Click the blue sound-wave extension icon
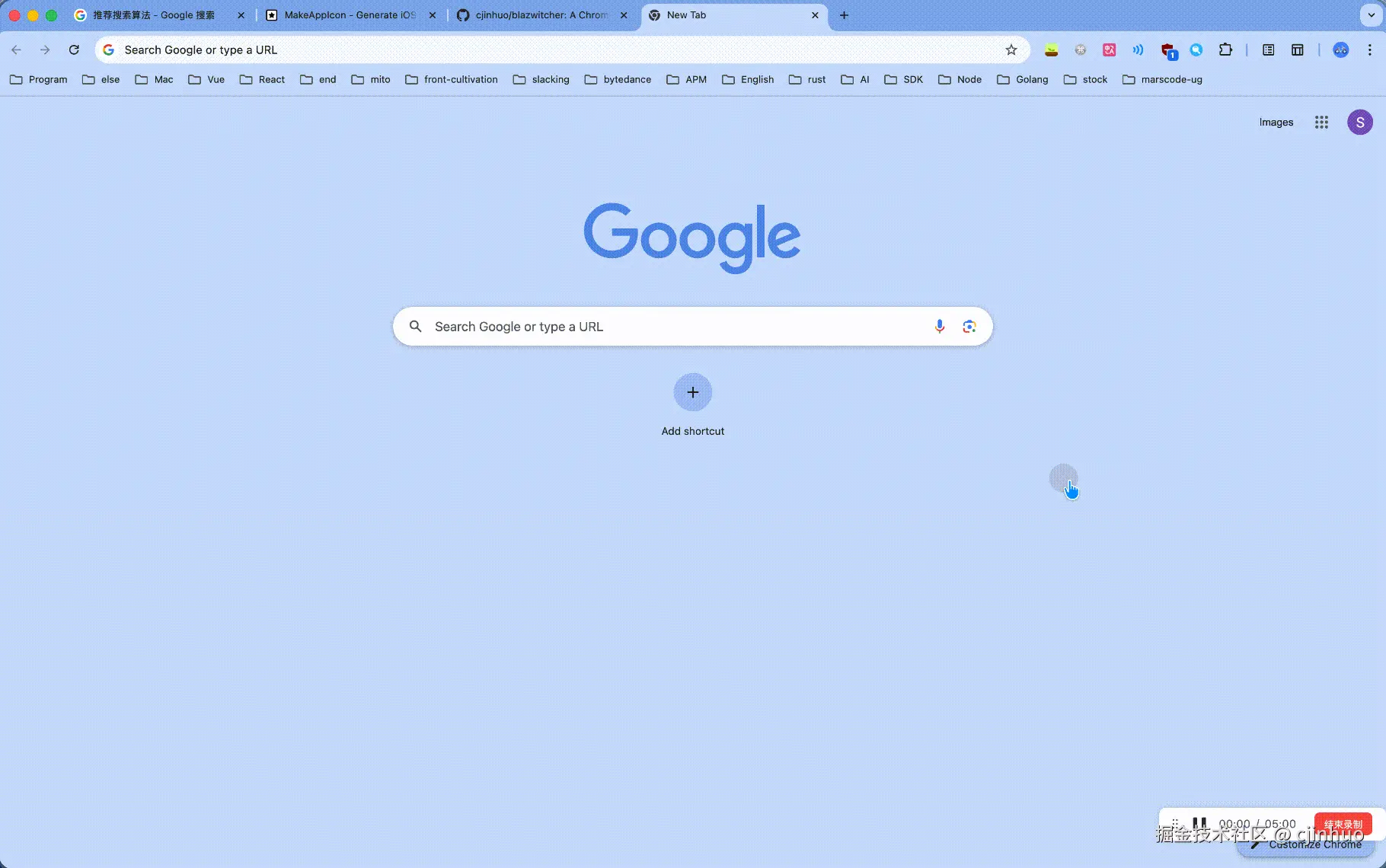 [x=1138, y=50]
